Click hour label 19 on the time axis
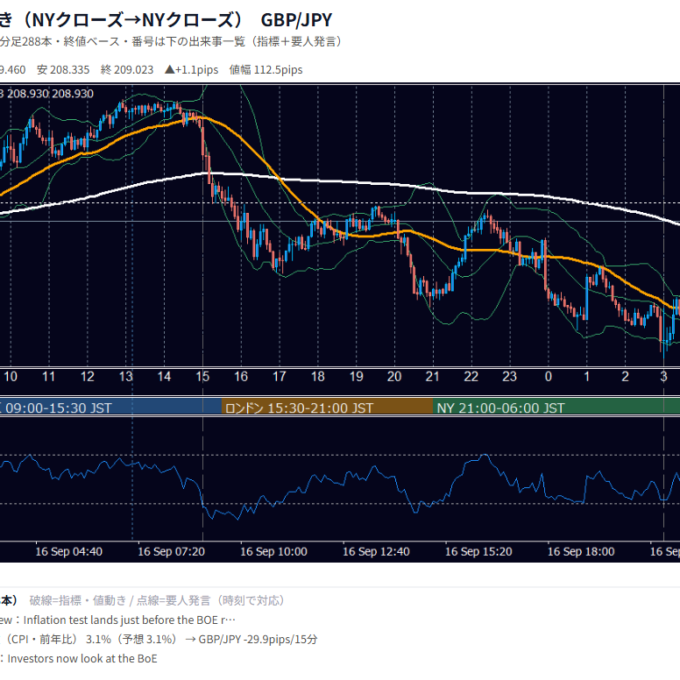This screenshot has height=680, width=680. [x=356, y=376]
